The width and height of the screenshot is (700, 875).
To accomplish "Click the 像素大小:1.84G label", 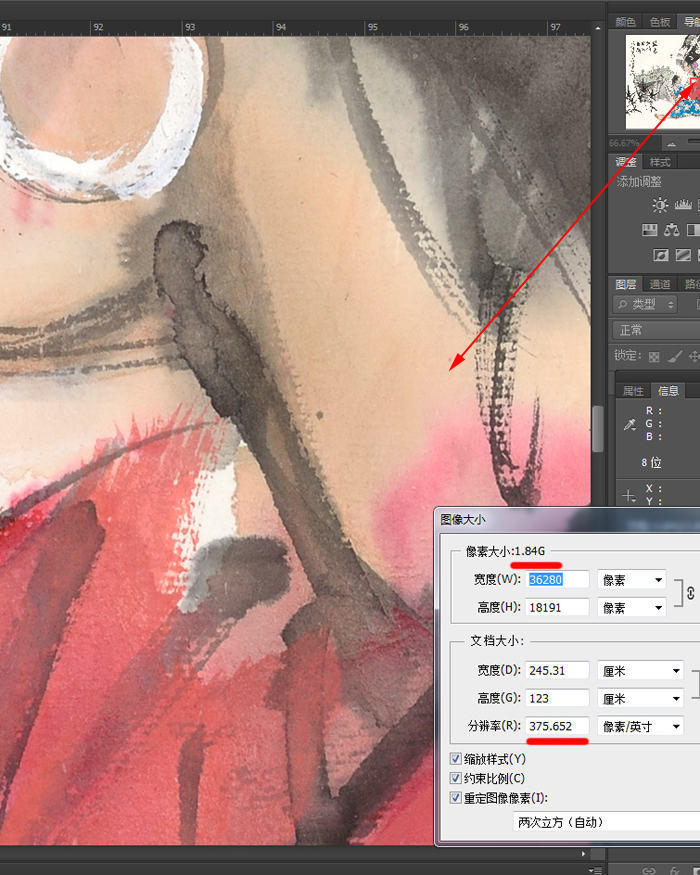I will pos(506,551).
